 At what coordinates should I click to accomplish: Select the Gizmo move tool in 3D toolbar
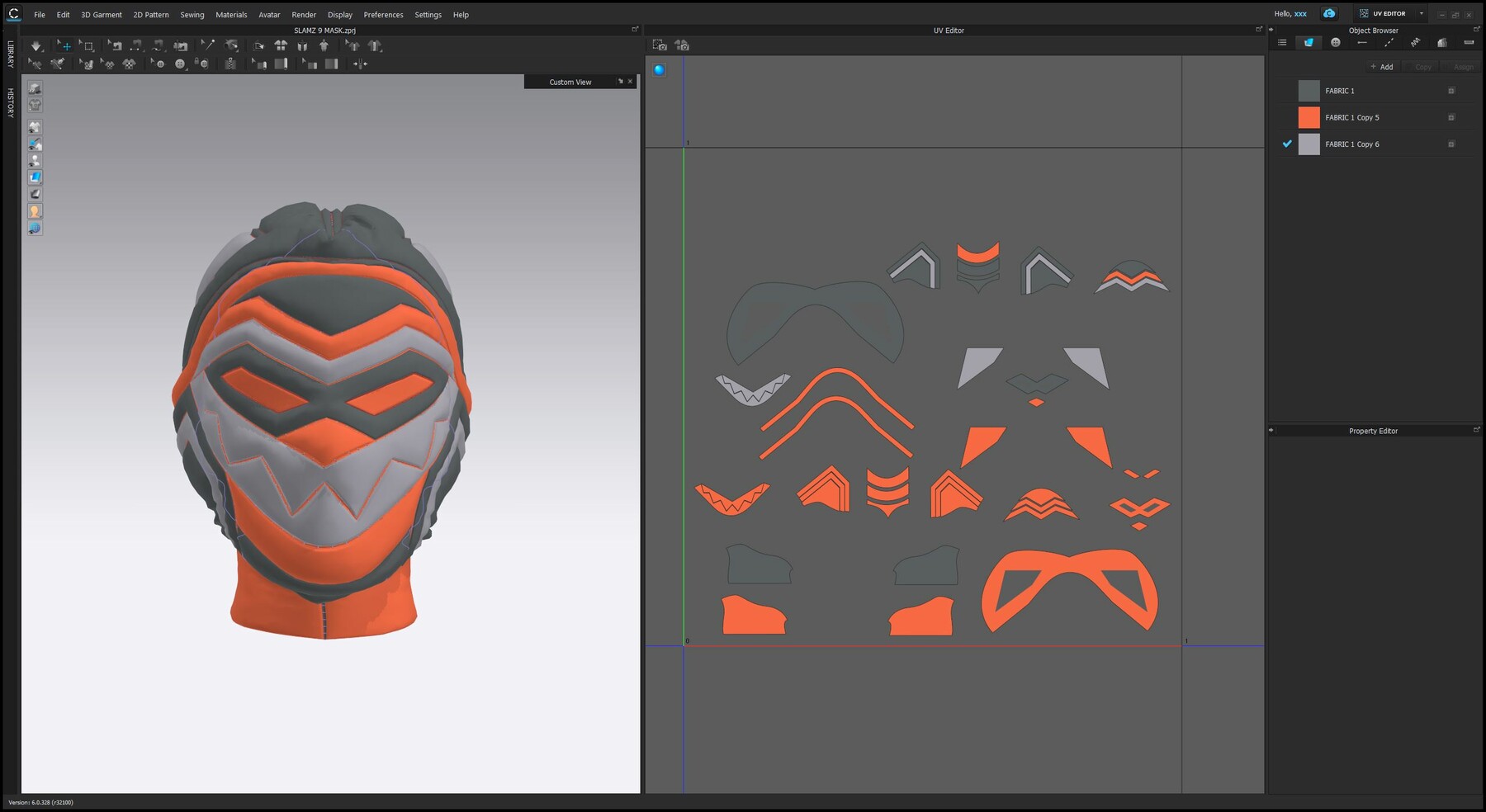(66, 45)
